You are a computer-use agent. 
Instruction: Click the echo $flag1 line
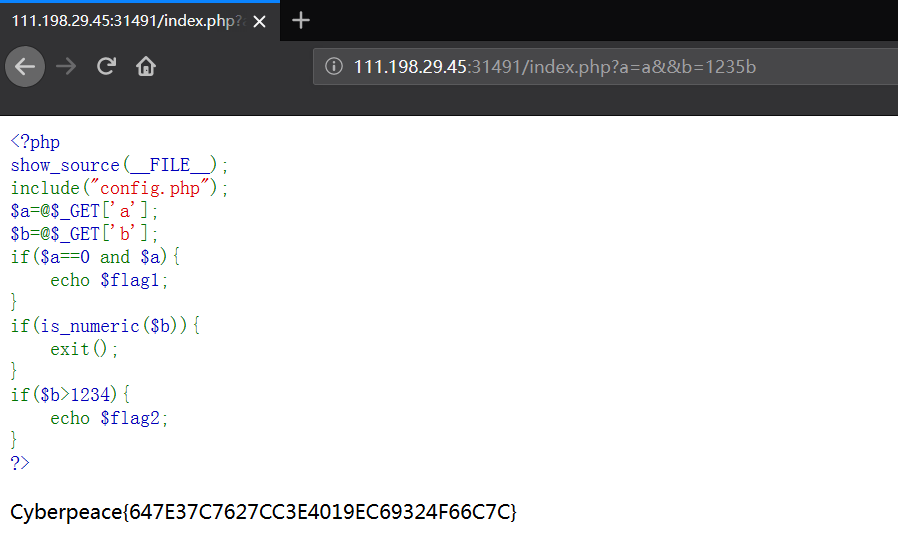[109, 281]
